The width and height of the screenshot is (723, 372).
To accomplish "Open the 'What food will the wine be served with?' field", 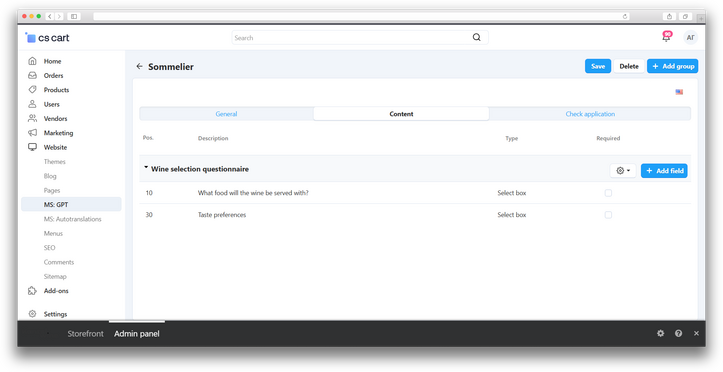I will [x=253, y=193].
